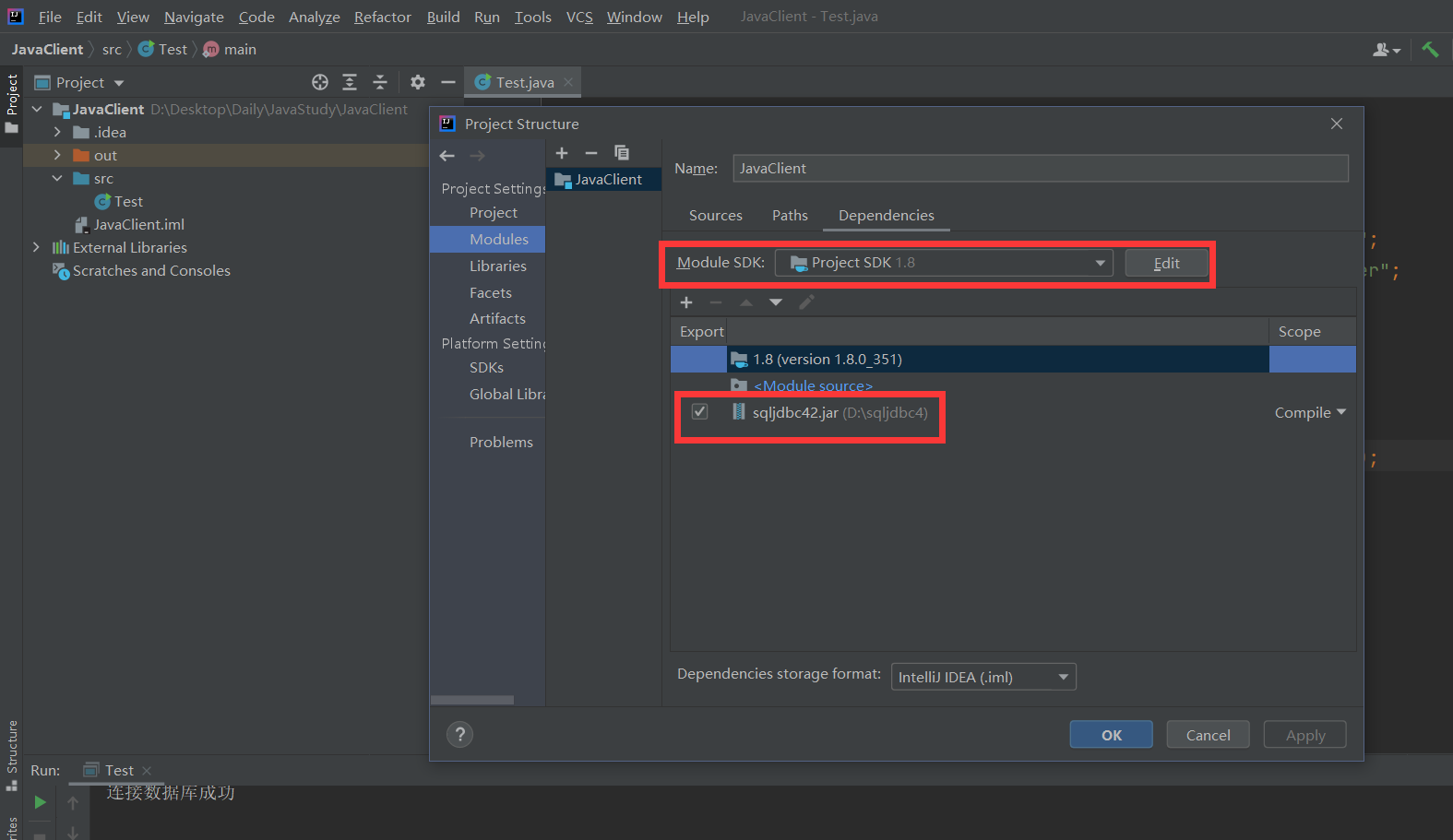Click the main method breadcrumb
Screen dimensions: 1453x840
[230, 50]
